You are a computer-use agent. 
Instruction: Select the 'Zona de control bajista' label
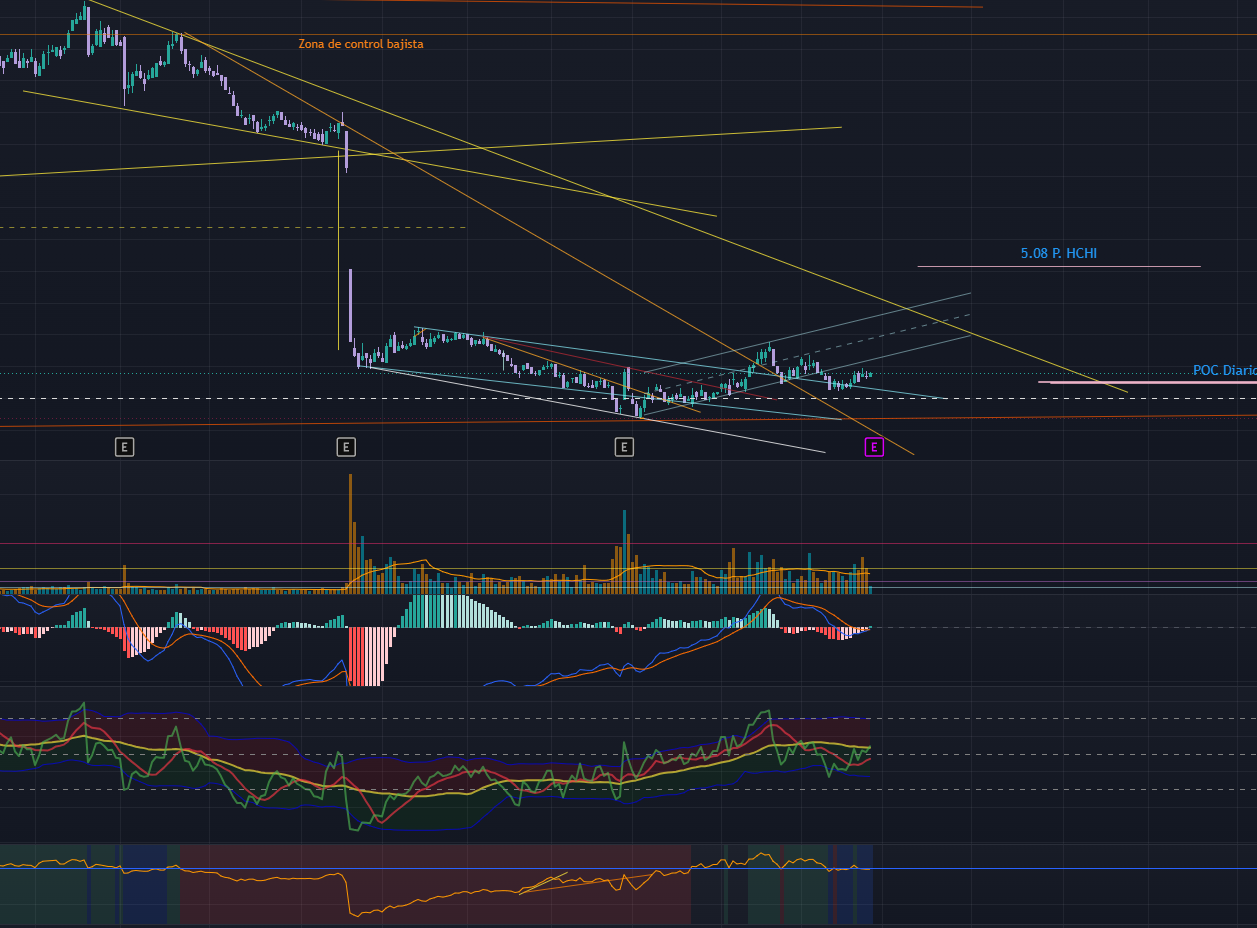tap(361, 44)
